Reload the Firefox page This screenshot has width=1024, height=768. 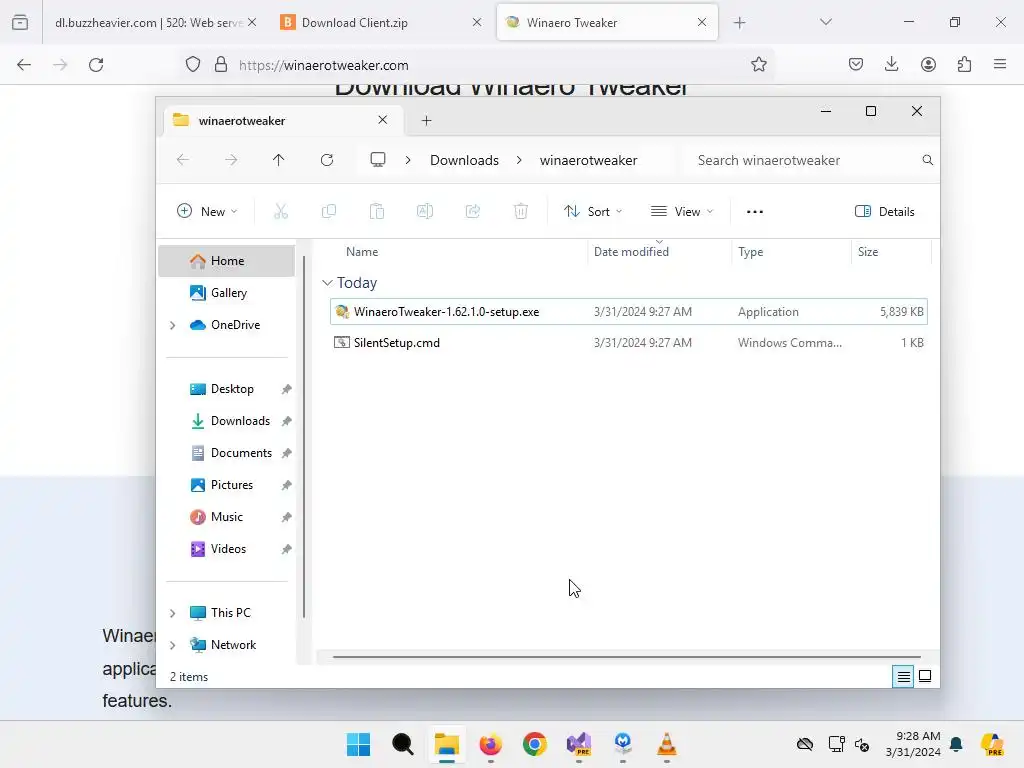[96, 65]
